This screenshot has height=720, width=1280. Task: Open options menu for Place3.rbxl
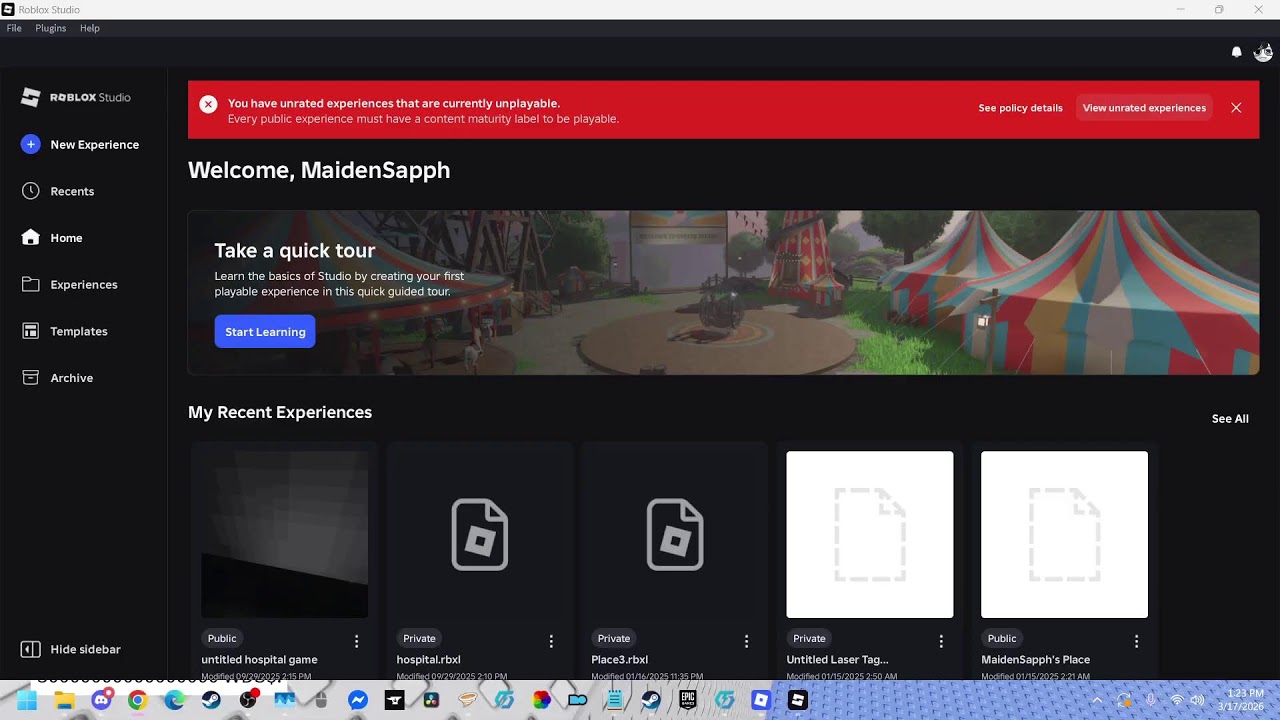pyautogui.click(x=746, y=641)
